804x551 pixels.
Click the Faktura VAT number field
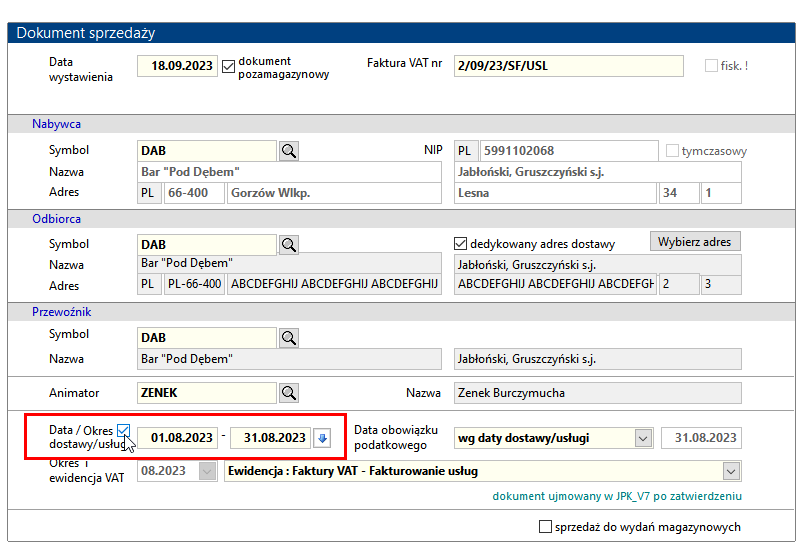(x=568, y=66)
